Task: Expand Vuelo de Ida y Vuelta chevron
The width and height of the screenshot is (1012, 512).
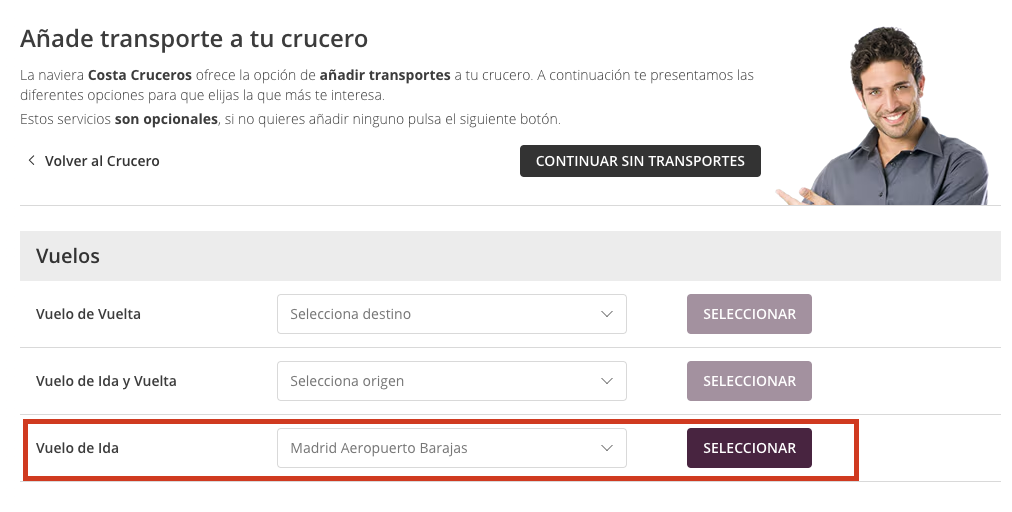Action: point(607,381)
